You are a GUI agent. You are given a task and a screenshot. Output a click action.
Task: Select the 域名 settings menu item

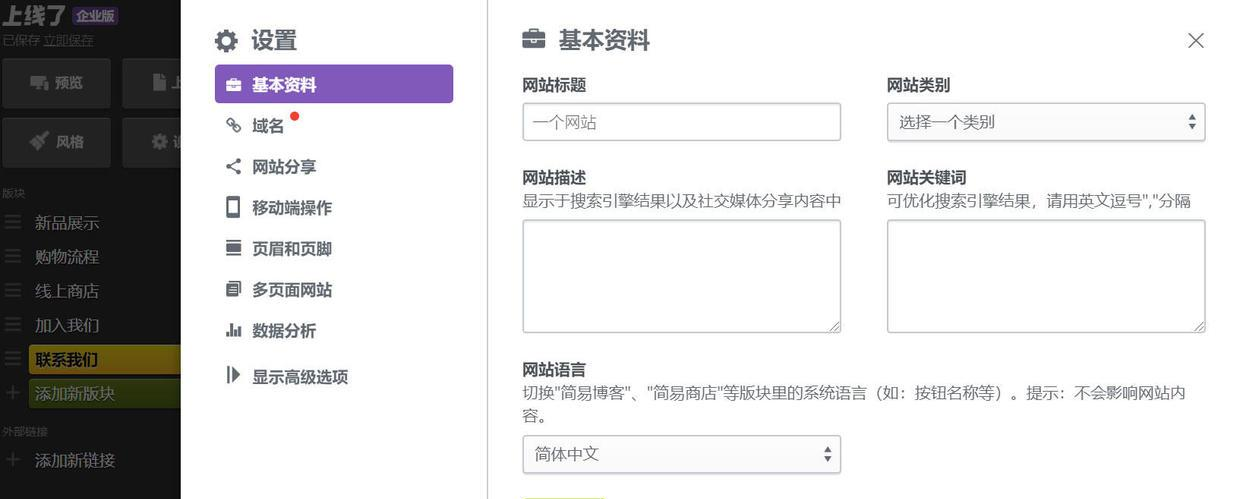coord(268,126)
